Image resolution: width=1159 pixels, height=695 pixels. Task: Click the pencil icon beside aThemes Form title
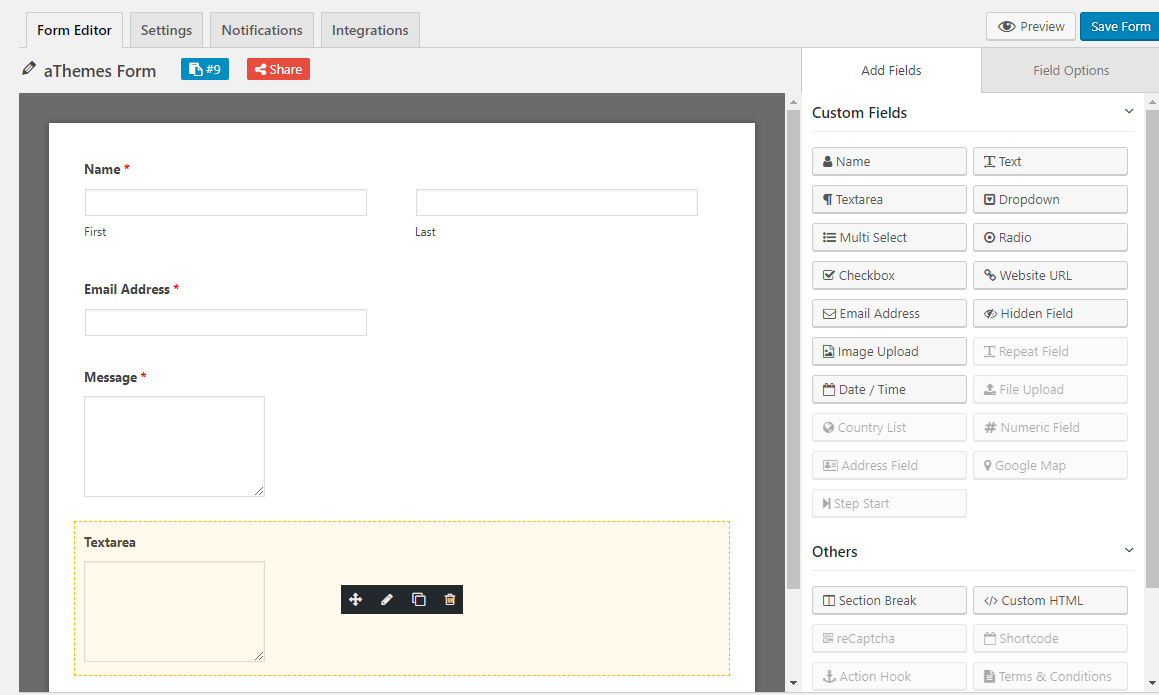coord(29,69)
